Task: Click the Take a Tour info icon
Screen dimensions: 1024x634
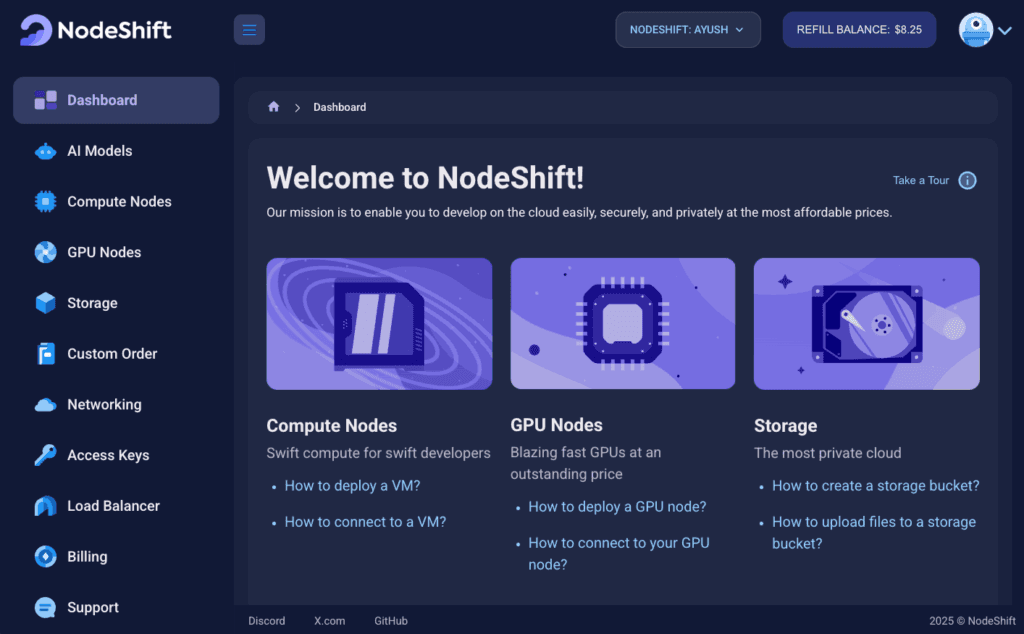Action: [967, 181]
